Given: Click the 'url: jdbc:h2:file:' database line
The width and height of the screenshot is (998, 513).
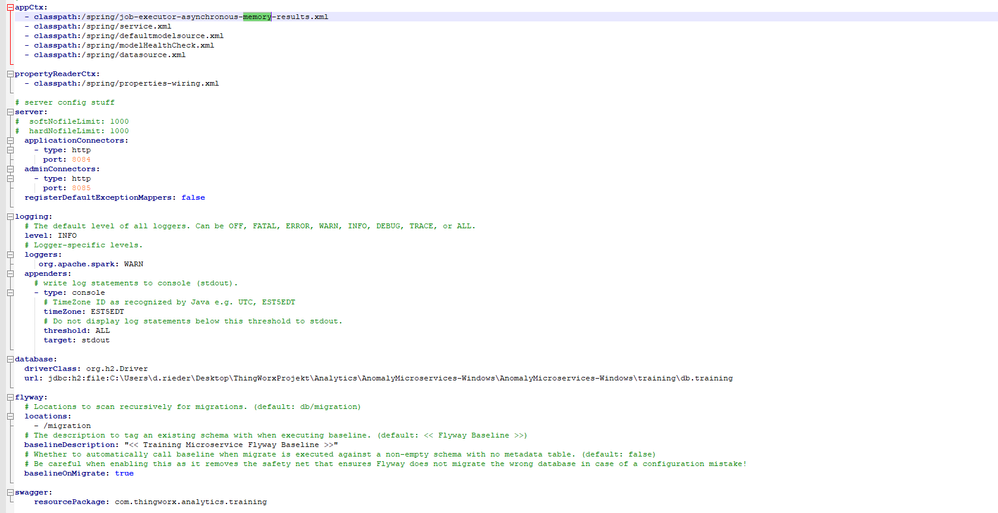Looking at the screenshot, I should [x=378, y=378].
